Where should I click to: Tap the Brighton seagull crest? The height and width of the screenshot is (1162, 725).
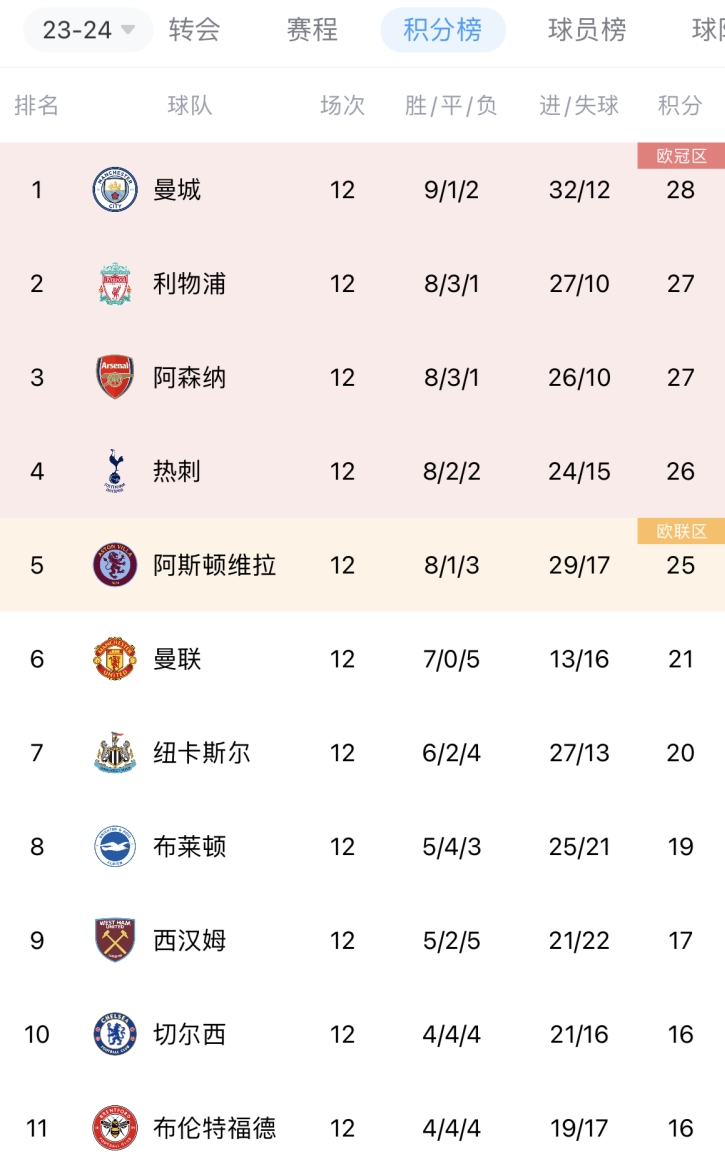coord(115,847)
